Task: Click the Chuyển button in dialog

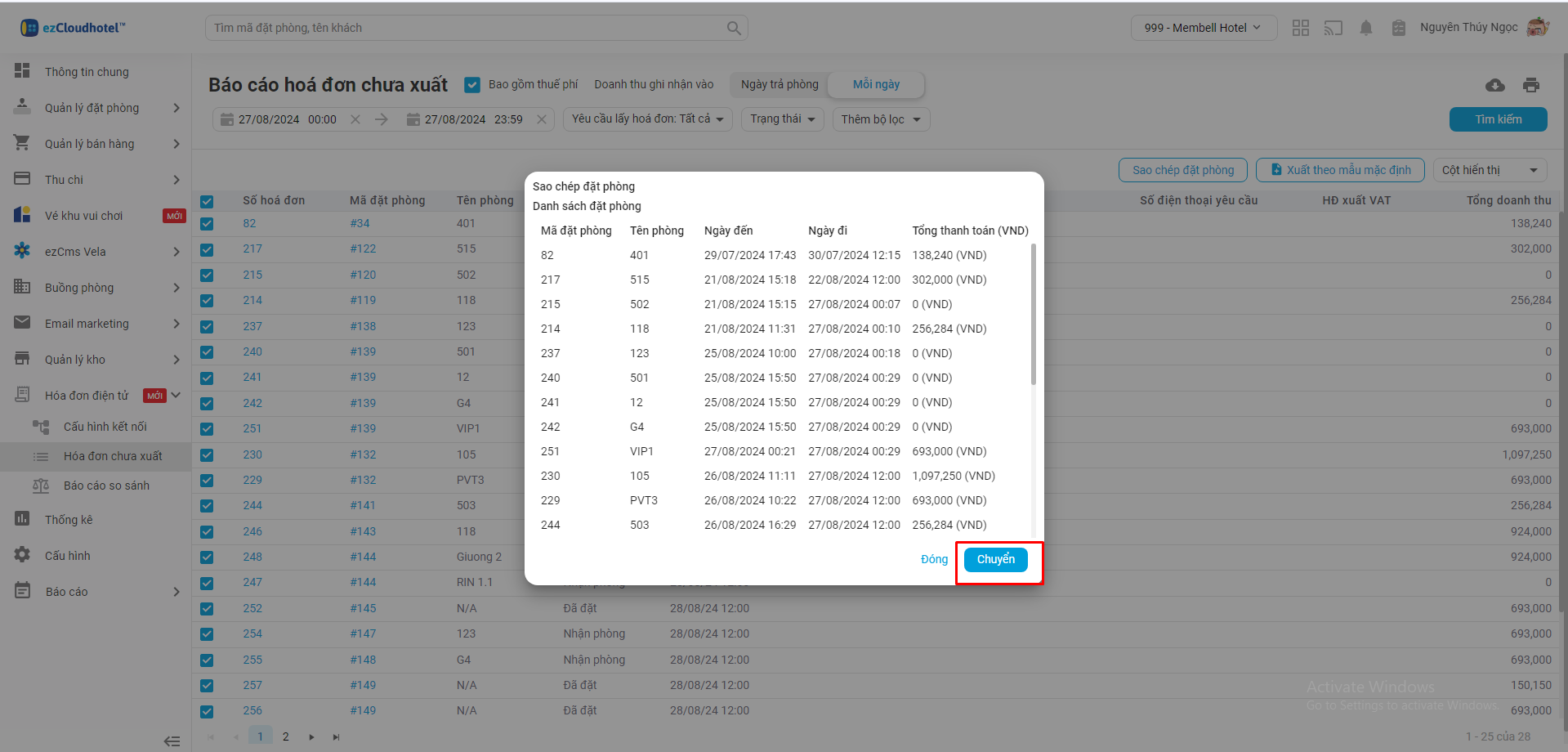Action: (995, 560)
